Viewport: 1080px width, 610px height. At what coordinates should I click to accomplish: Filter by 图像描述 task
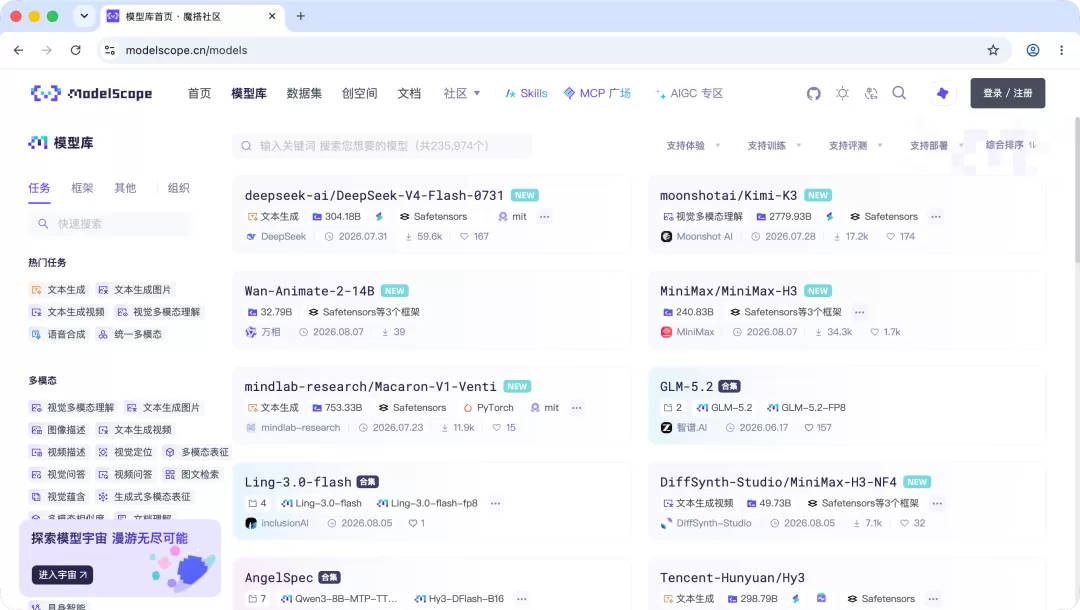click(58, 430)
